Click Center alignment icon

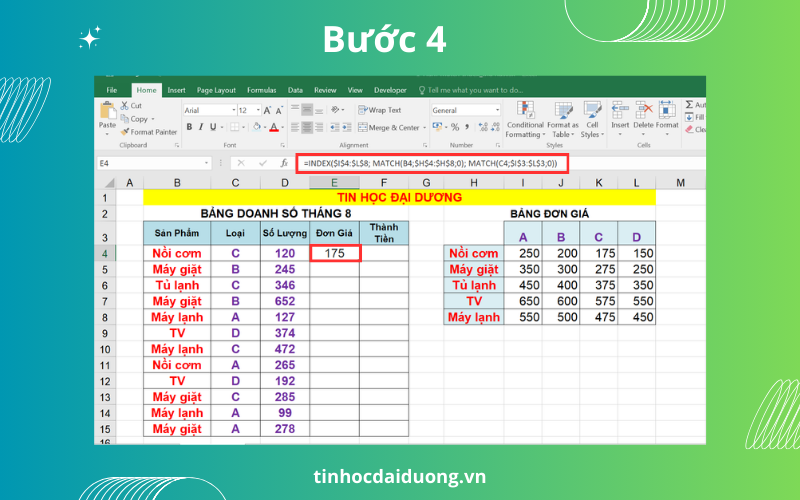point(307,128)
